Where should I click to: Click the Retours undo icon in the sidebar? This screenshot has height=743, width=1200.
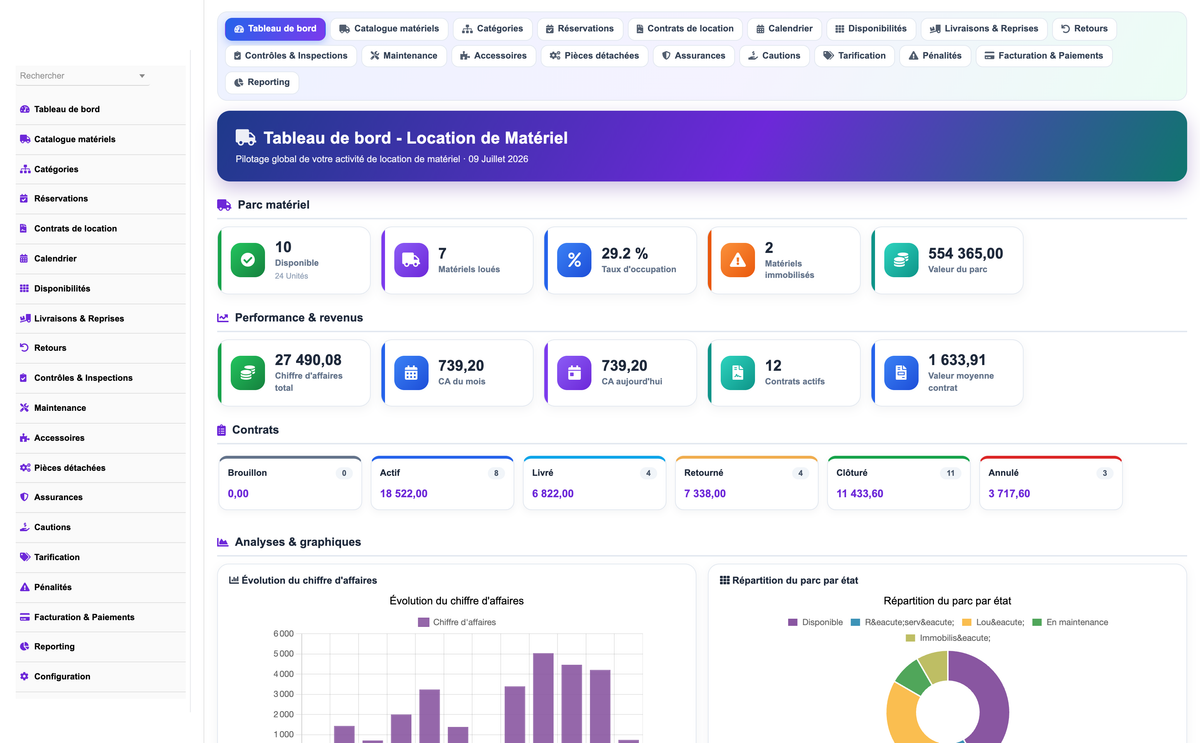point(24,348)
